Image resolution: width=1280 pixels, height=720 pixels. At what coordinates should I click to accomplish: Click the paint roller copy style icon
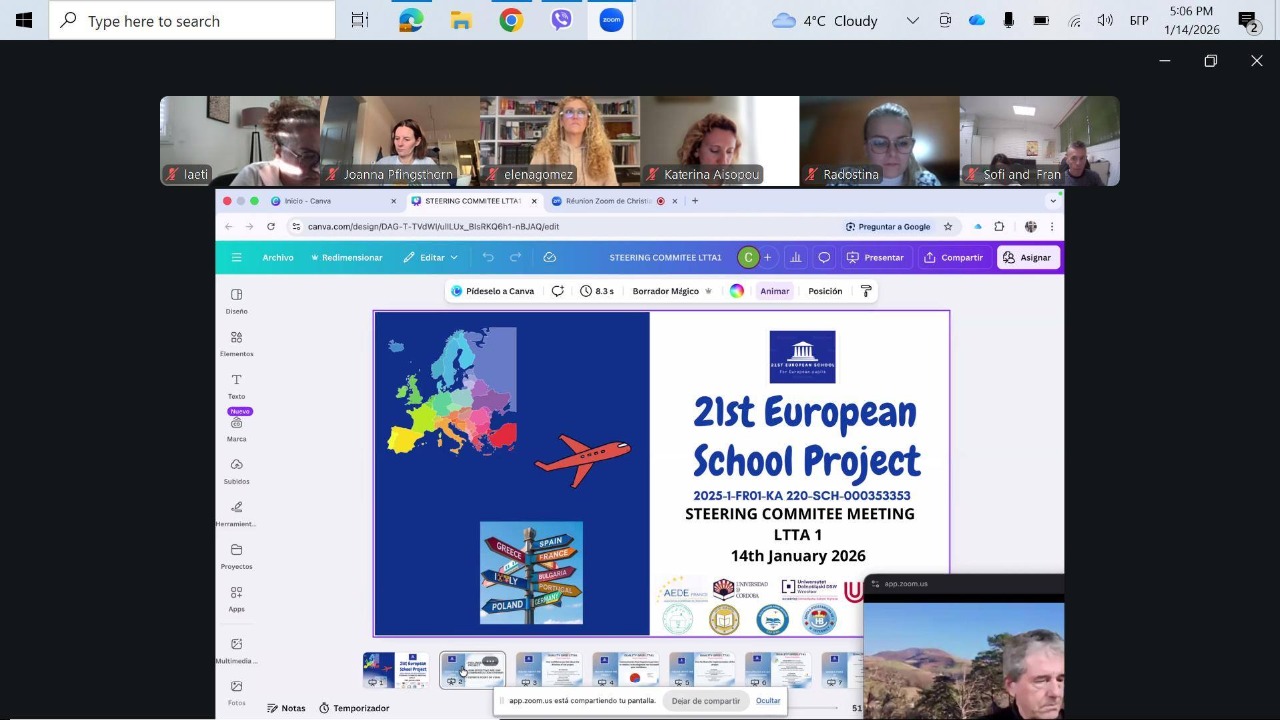coord(866,291)
